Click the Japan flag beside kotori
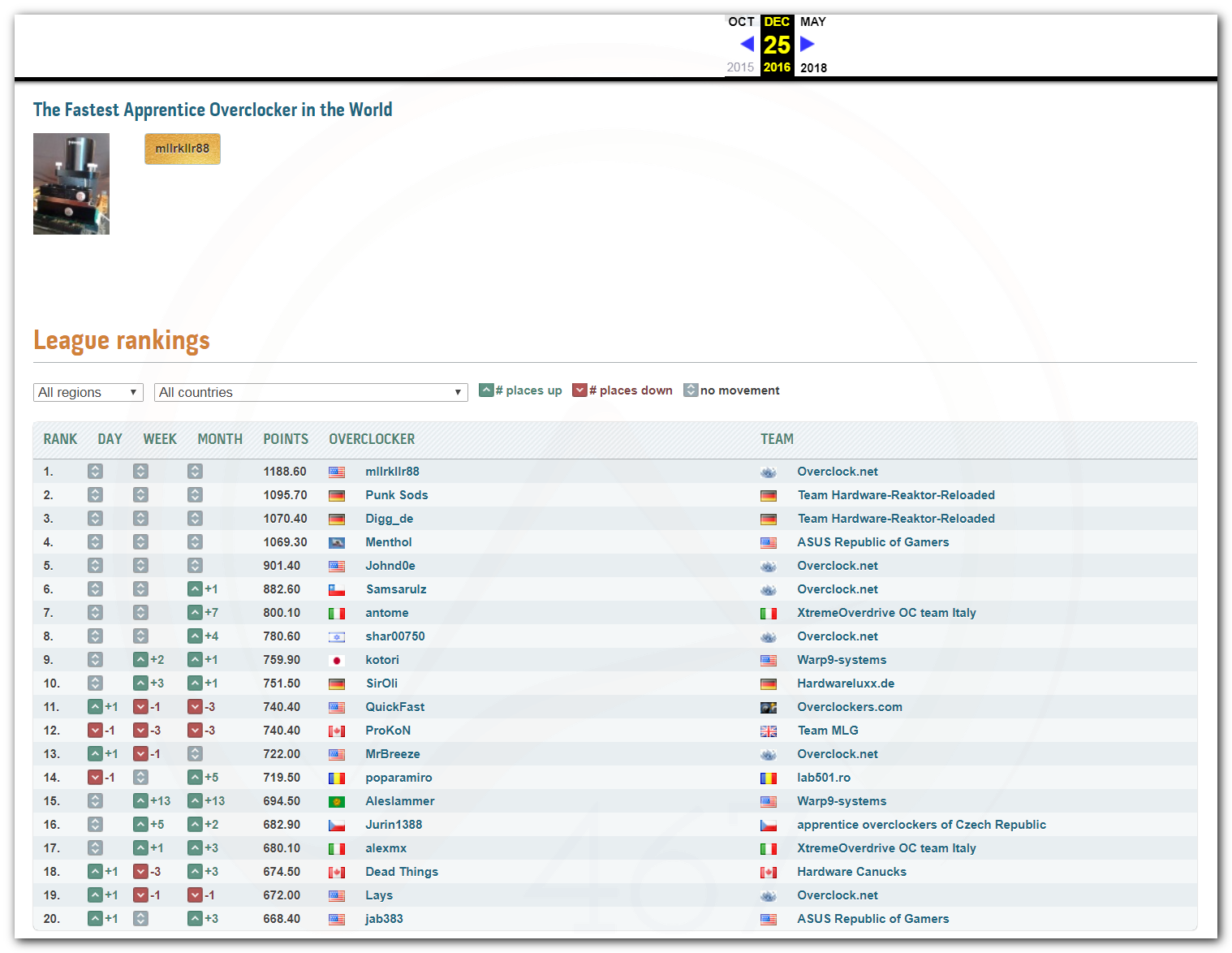 pos(337,661)
